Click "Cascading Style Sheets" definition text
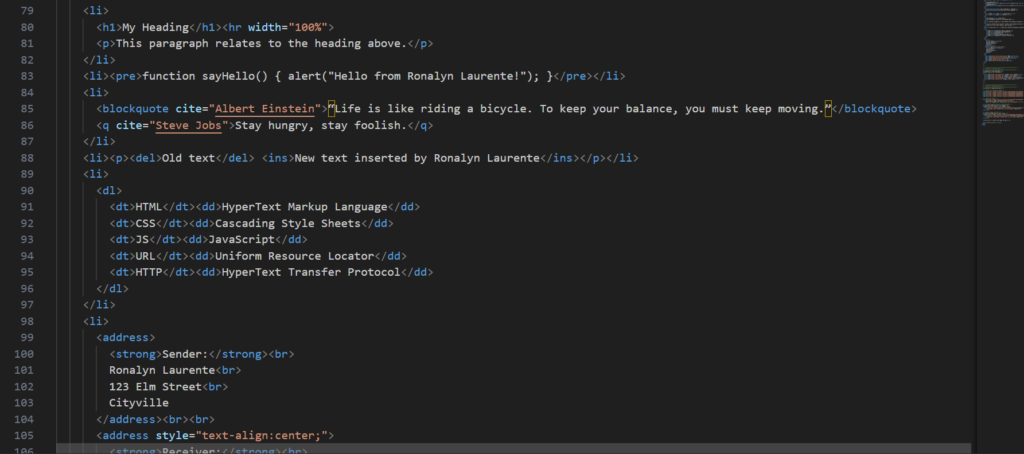 [x=288, y=223]
